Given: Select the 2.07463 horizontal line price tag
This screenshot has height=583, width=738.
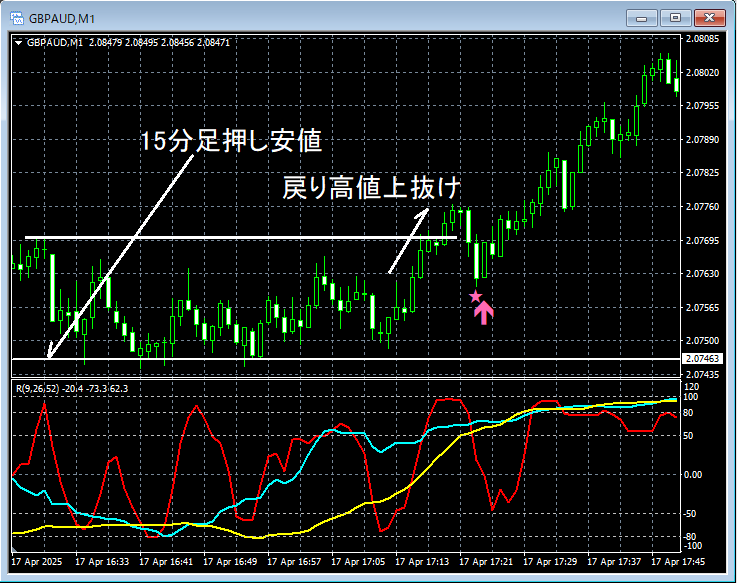Looking at the screenshot, I should [702, 359].
